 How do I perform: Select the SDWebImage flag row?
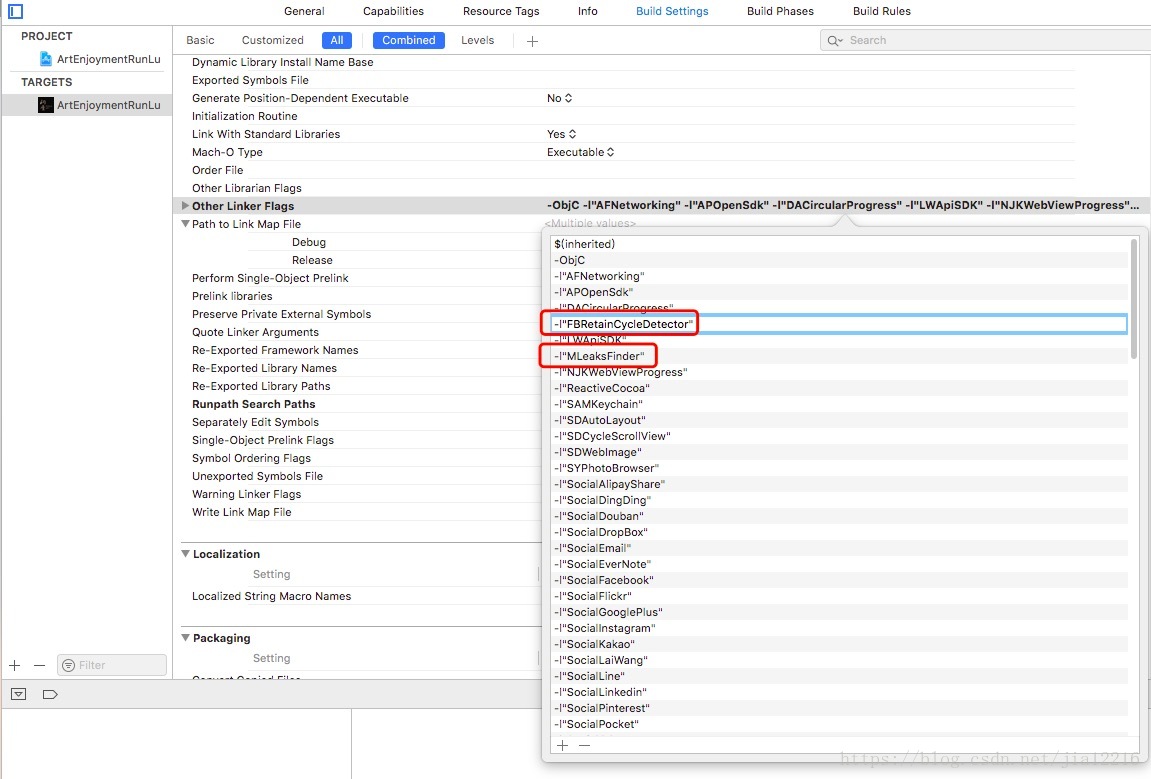839,452
